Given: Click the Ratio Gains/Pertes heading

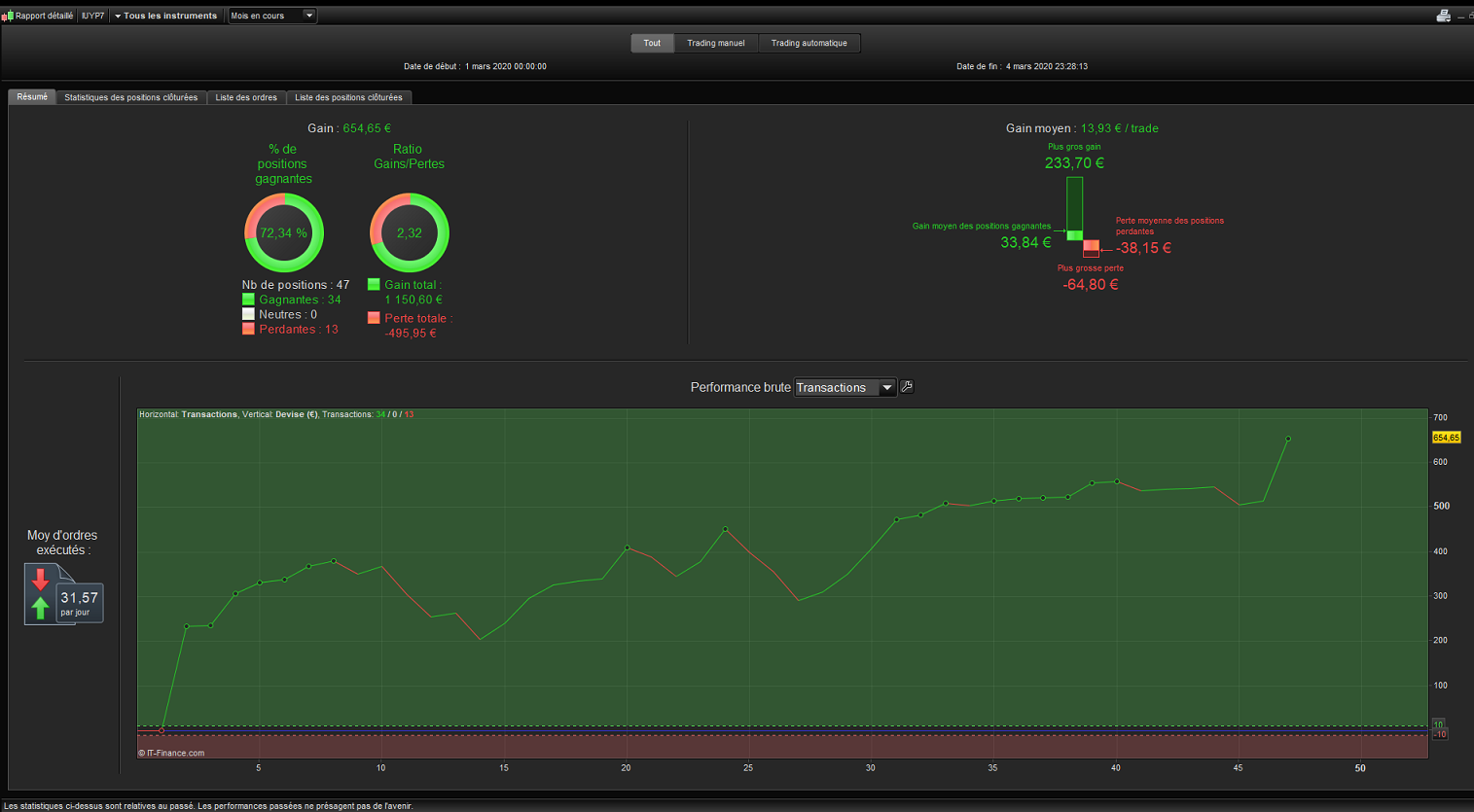Looking at the screenshot, I should pyautogui.click(x=409, y=157).
